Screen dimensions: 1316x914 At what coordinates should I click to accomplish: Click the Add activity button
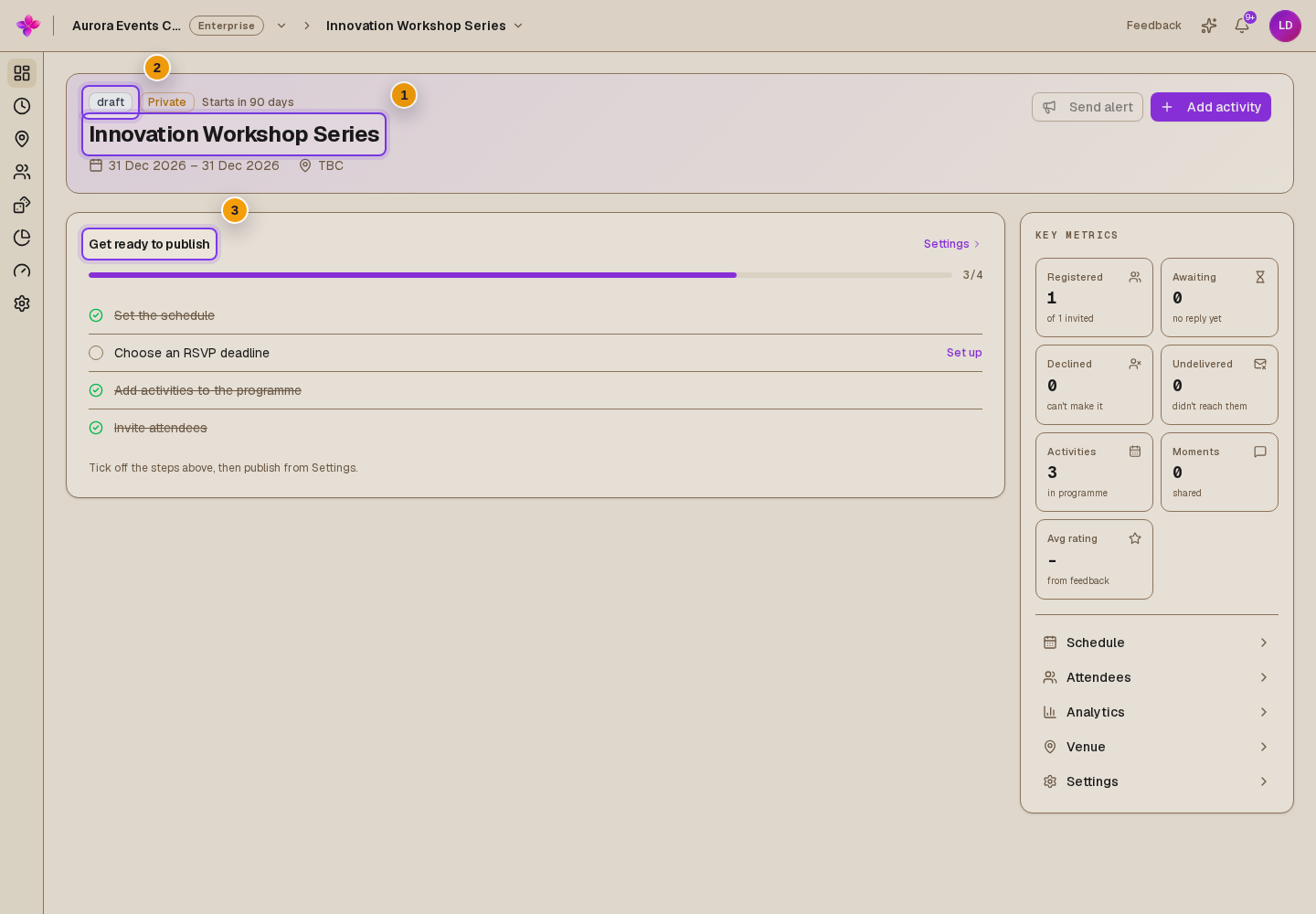tap(1211, 107)
